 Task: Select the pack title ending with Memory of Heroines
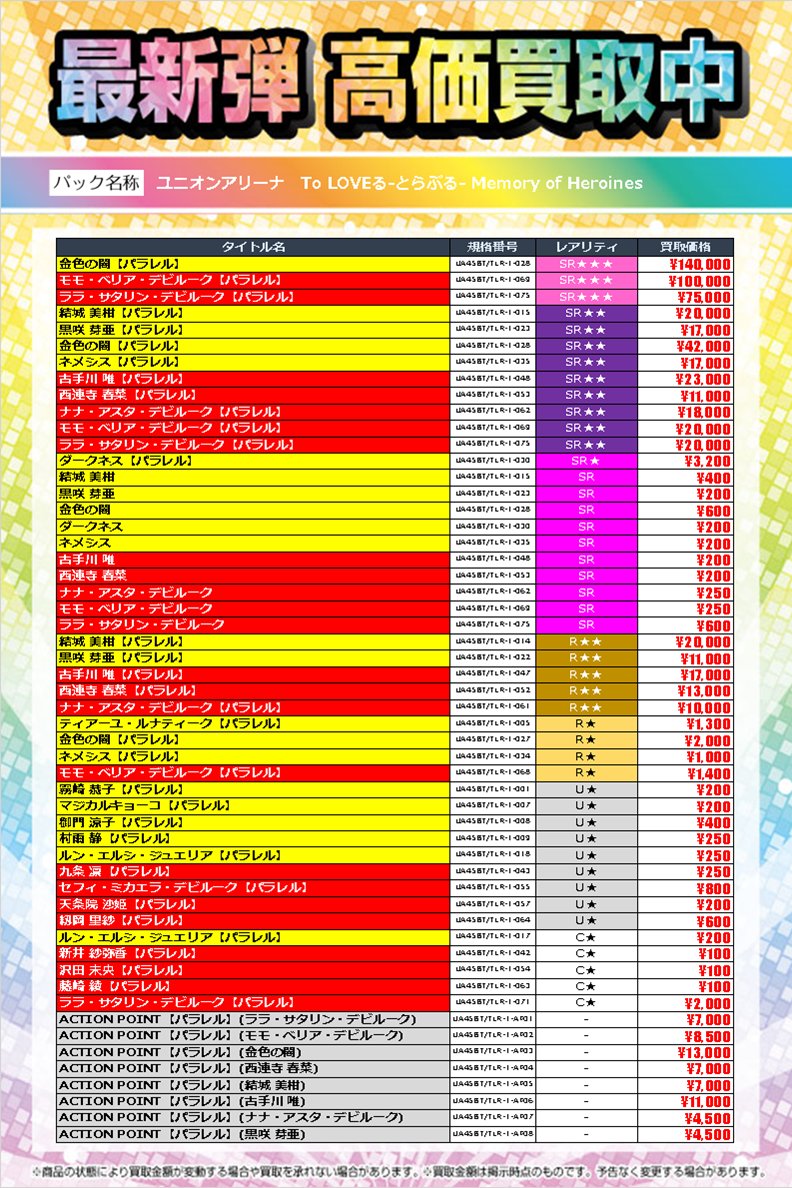coord(399,183)
